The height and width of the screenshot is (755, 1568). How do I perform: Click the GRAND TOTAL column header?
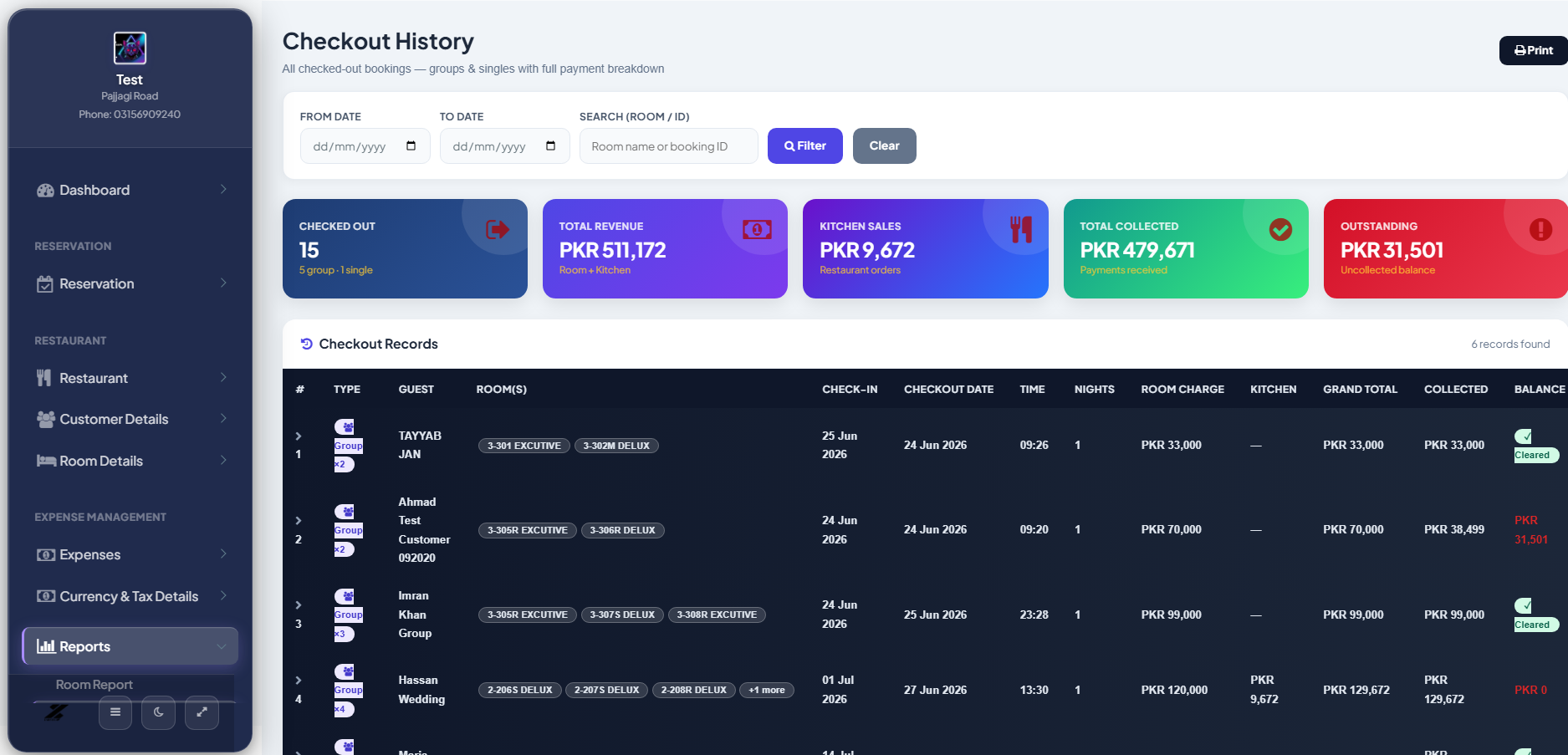(x=1361, y=390)
